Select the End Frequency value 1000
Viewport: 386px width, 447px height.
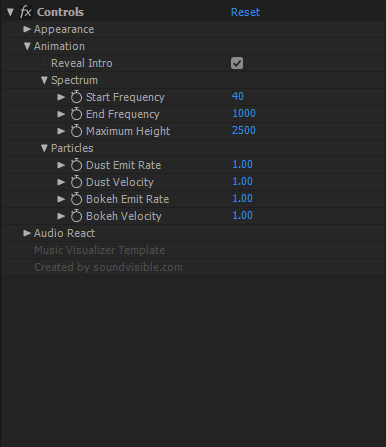244,113
